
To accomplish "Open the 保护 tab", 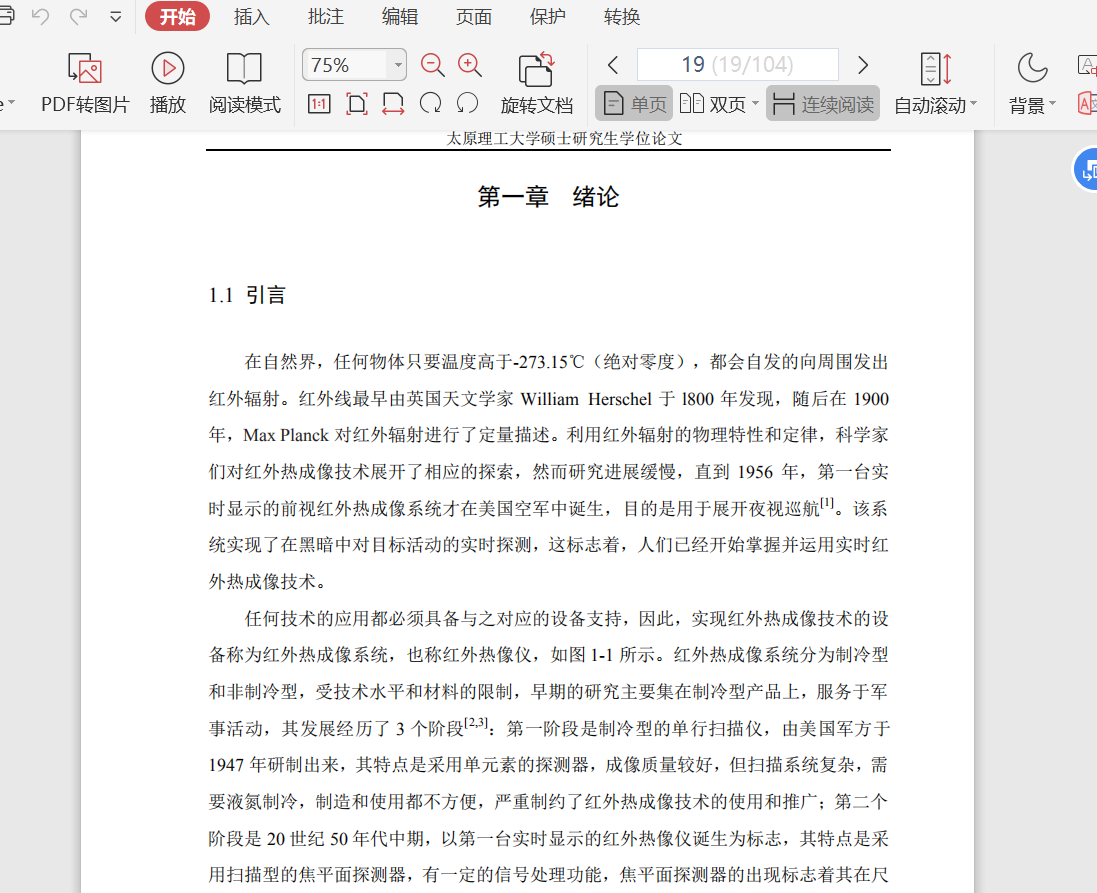I will (x=548, y=16).
